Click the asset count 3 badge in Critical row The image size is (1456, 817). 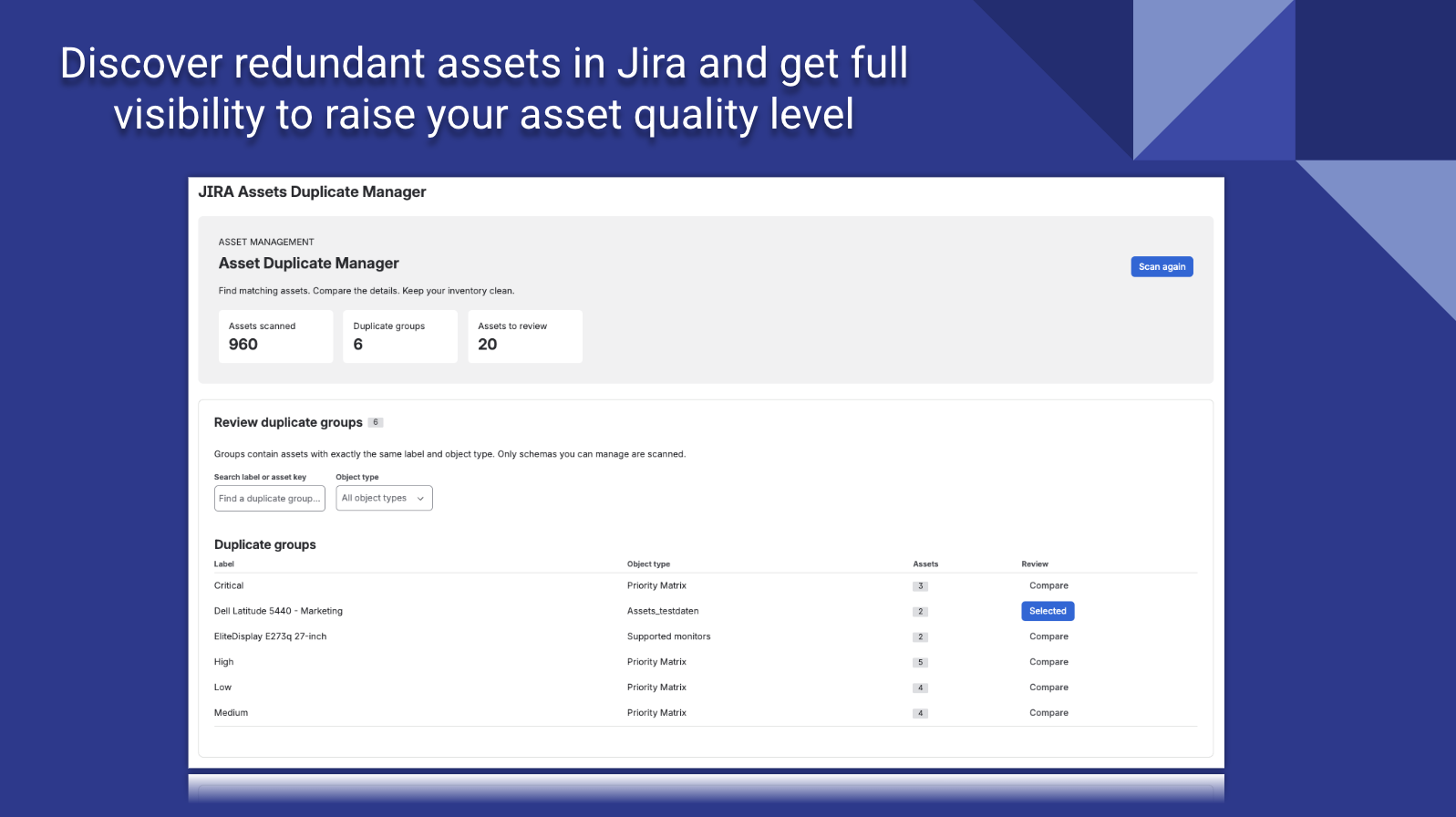point(921,586)
